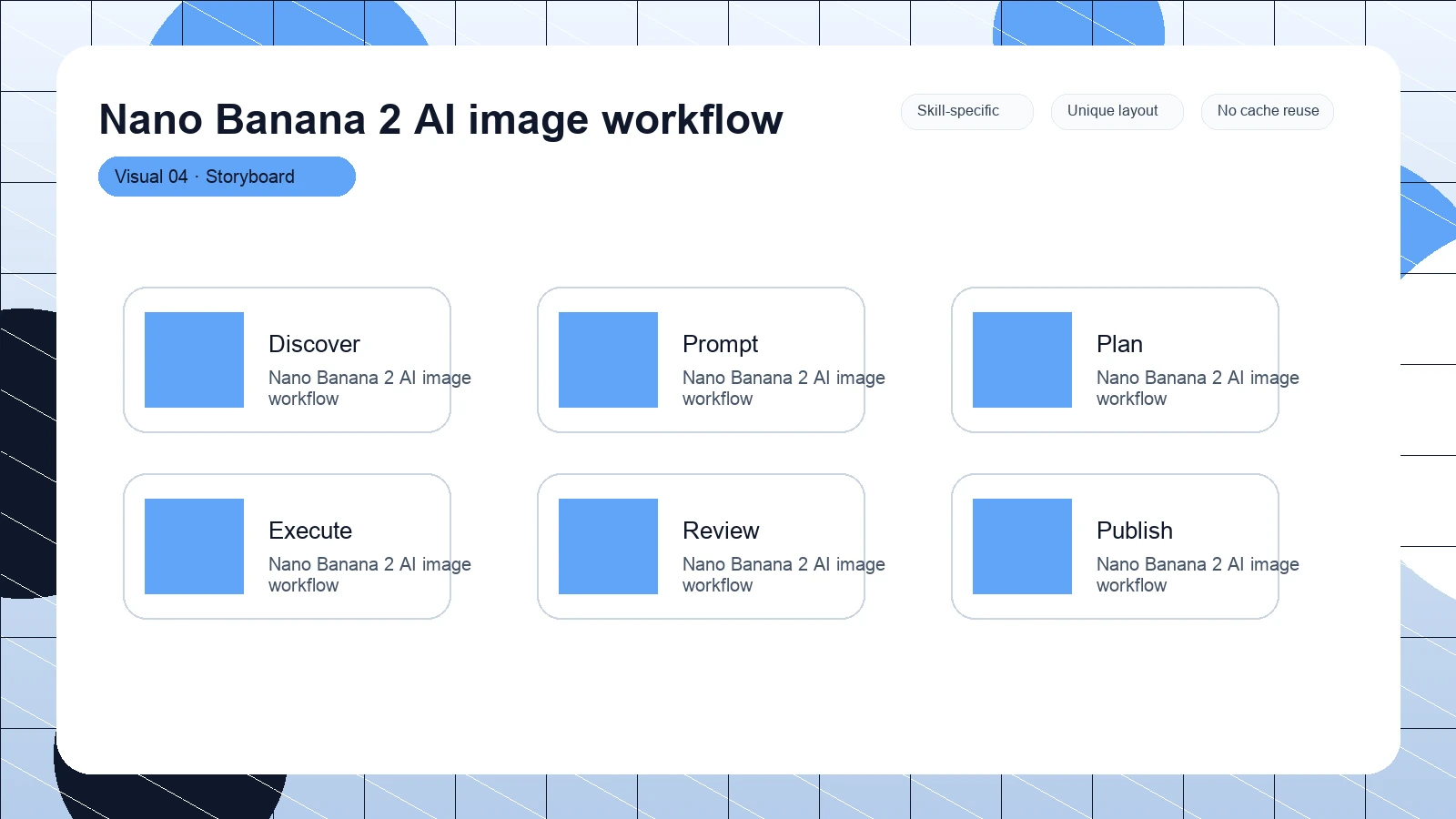Screen dimensions: 1456x819
Task: Click the Visual 04 · Storyboard badge
Action: click(x=227, y=177)
